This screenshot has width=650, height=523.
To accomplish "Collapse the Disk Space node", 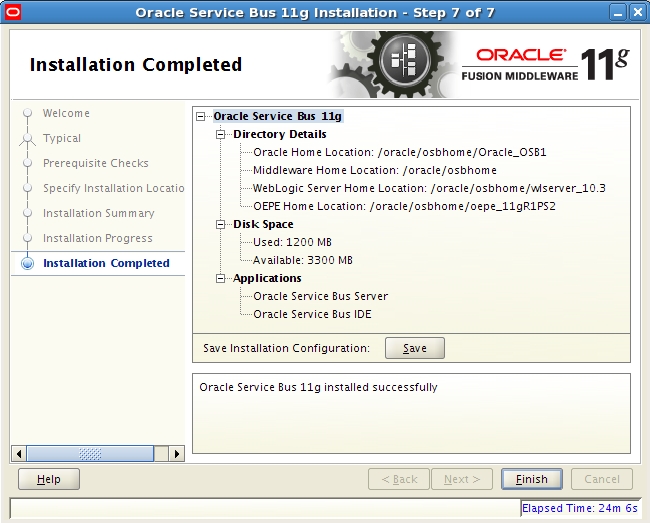I will [x=221, y=224].
